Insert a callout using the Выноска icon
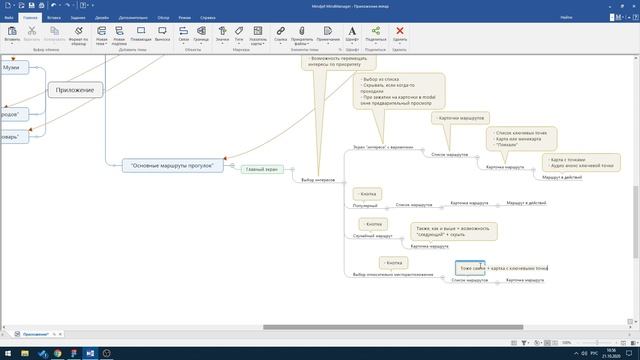The image size is (640, 360). pos(162,31)
